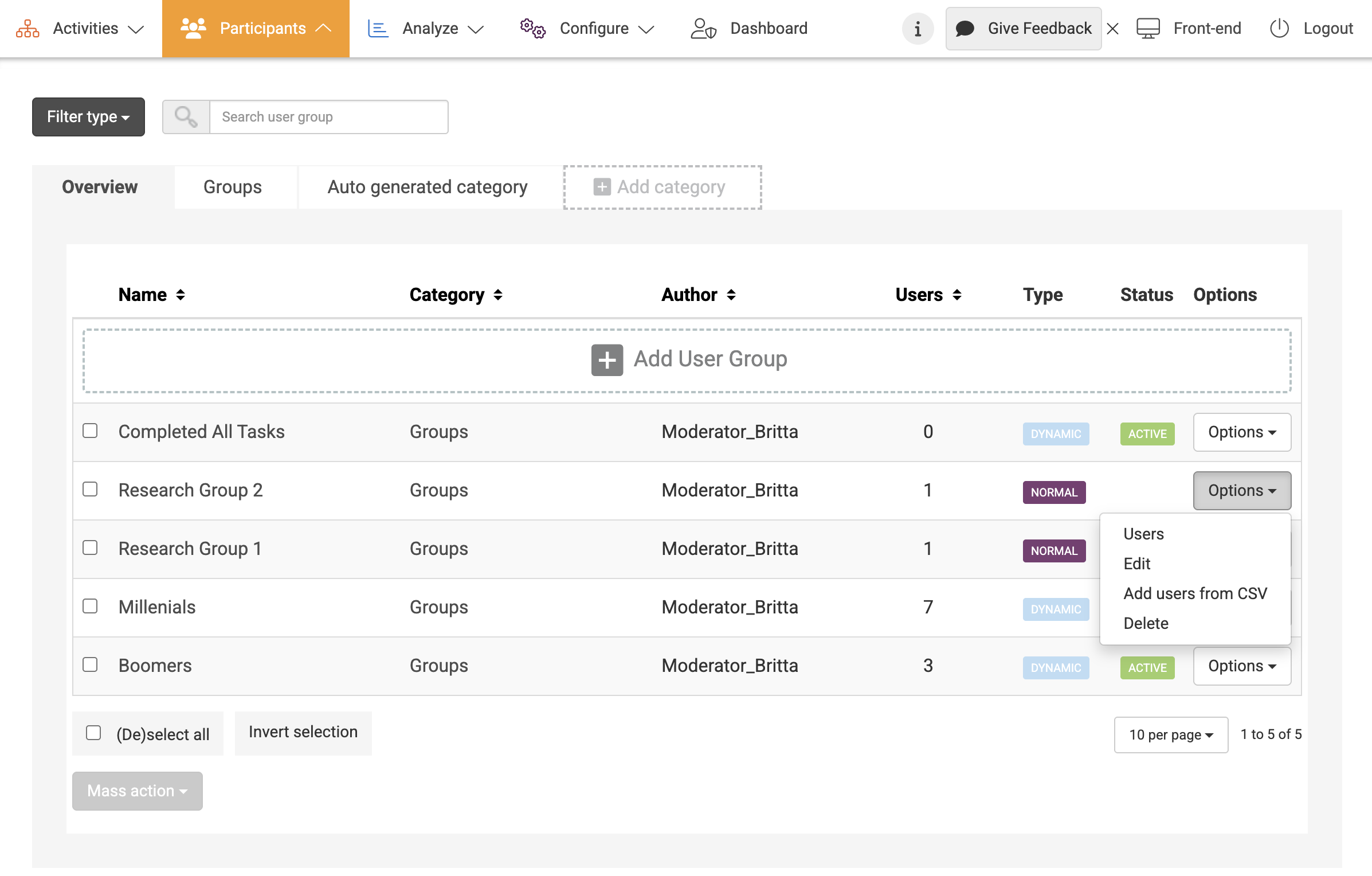The width and height of the screenshot is (1372, 876).
Task: Click the info icon in top bar
Action: (918, 29)
